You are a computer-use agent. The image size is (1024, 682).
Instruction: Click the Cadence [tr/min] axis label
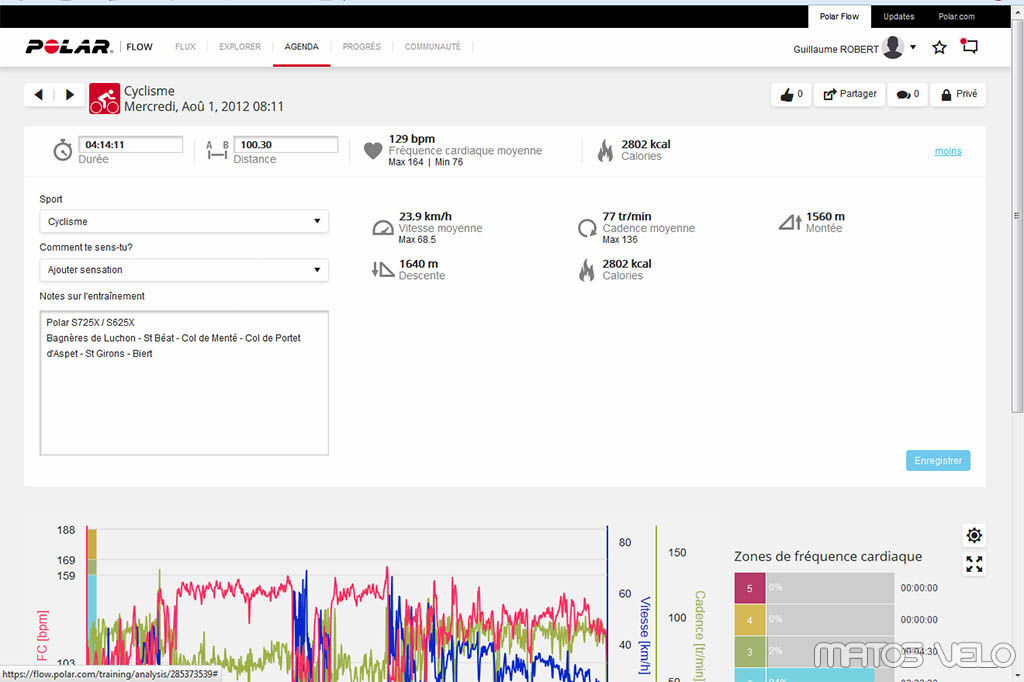[699, 636]
